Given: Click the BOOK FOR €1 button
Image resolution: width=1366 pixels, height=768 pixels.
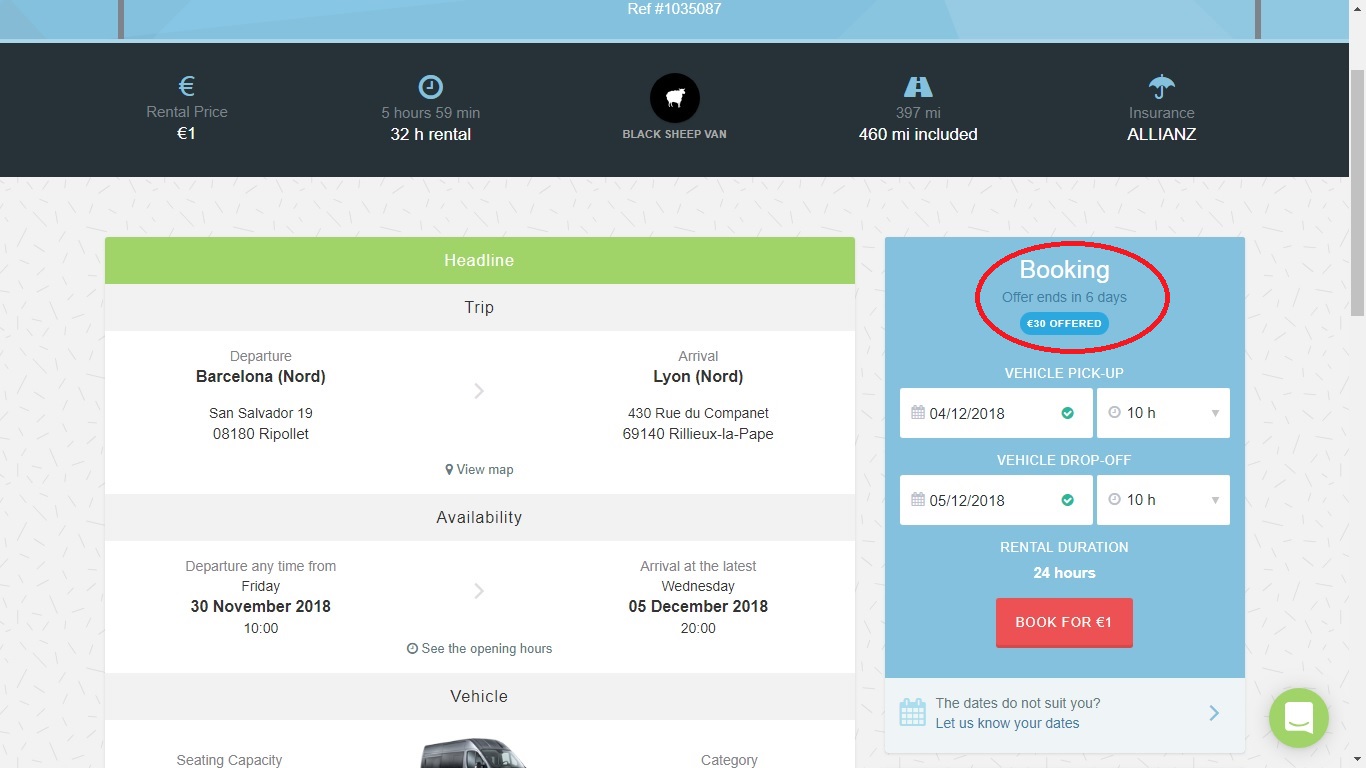Looking at the screenshot, I should tap(1064, 622).
